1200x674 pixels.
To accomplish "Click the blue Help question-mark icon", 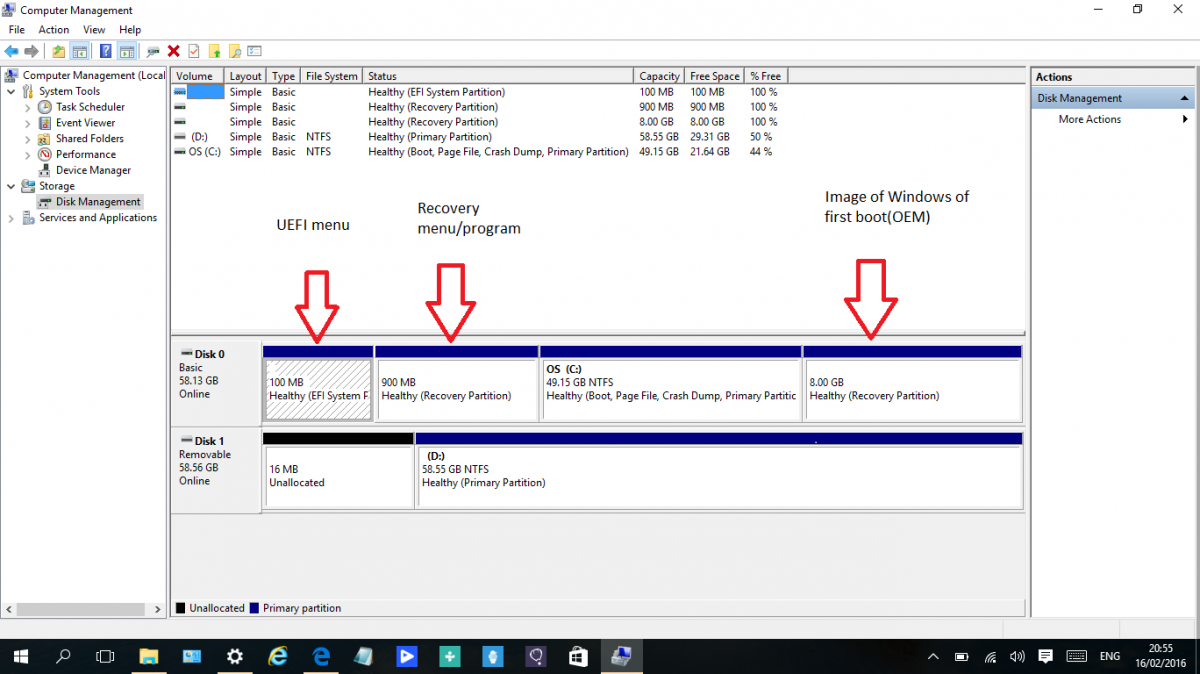I will coord(106,51).
